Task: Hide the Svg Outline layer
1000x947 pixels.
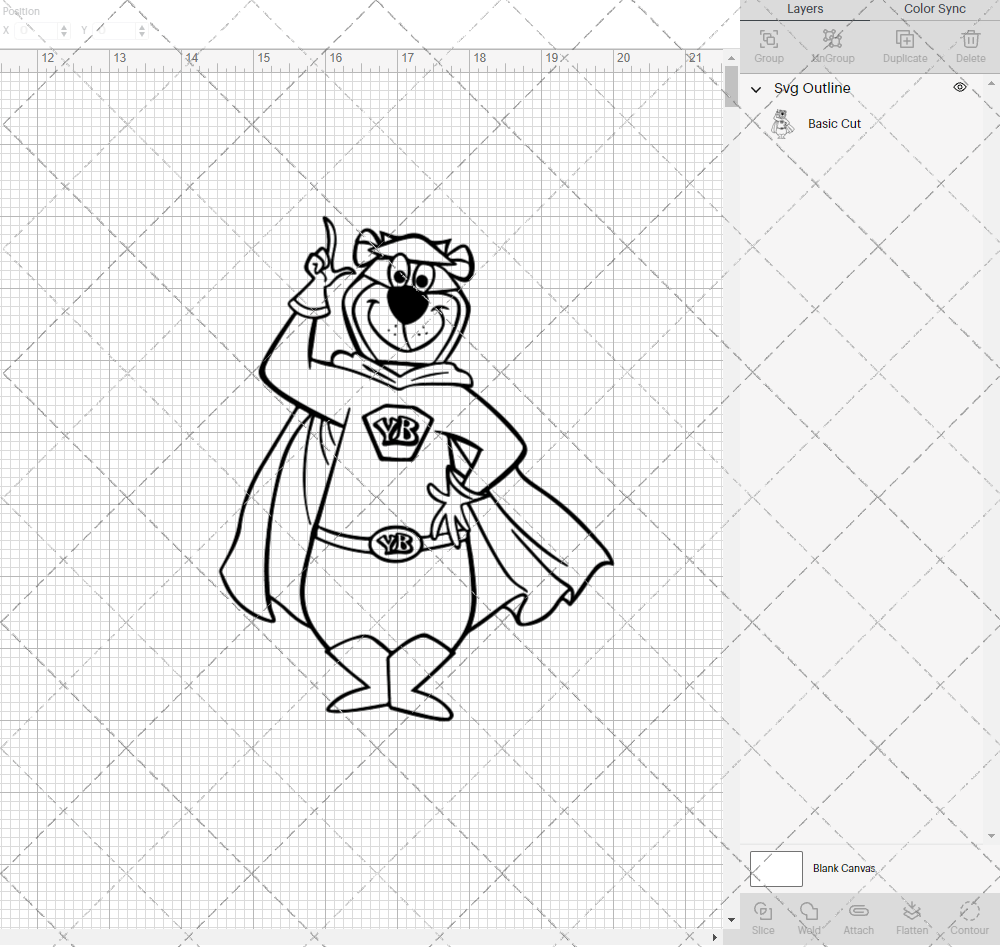Action: (x=960, y=87)
